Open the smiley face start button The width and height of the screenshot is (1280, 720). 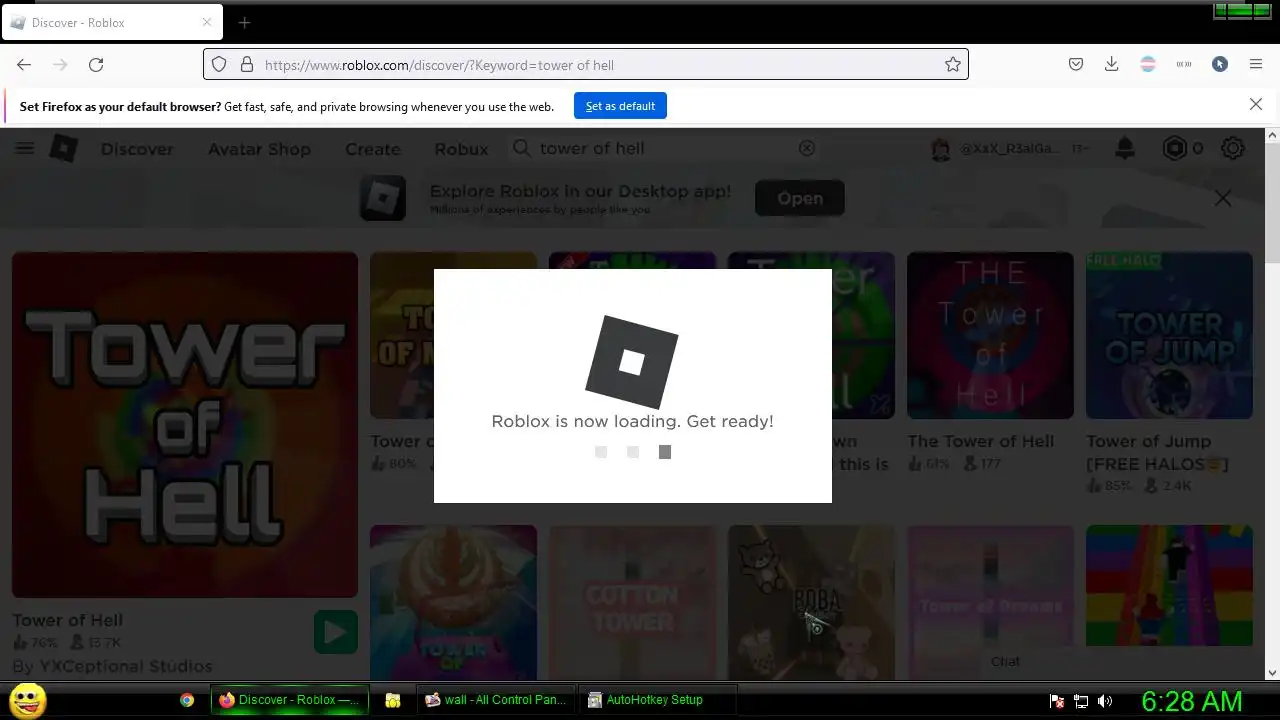tap(28, 700)
